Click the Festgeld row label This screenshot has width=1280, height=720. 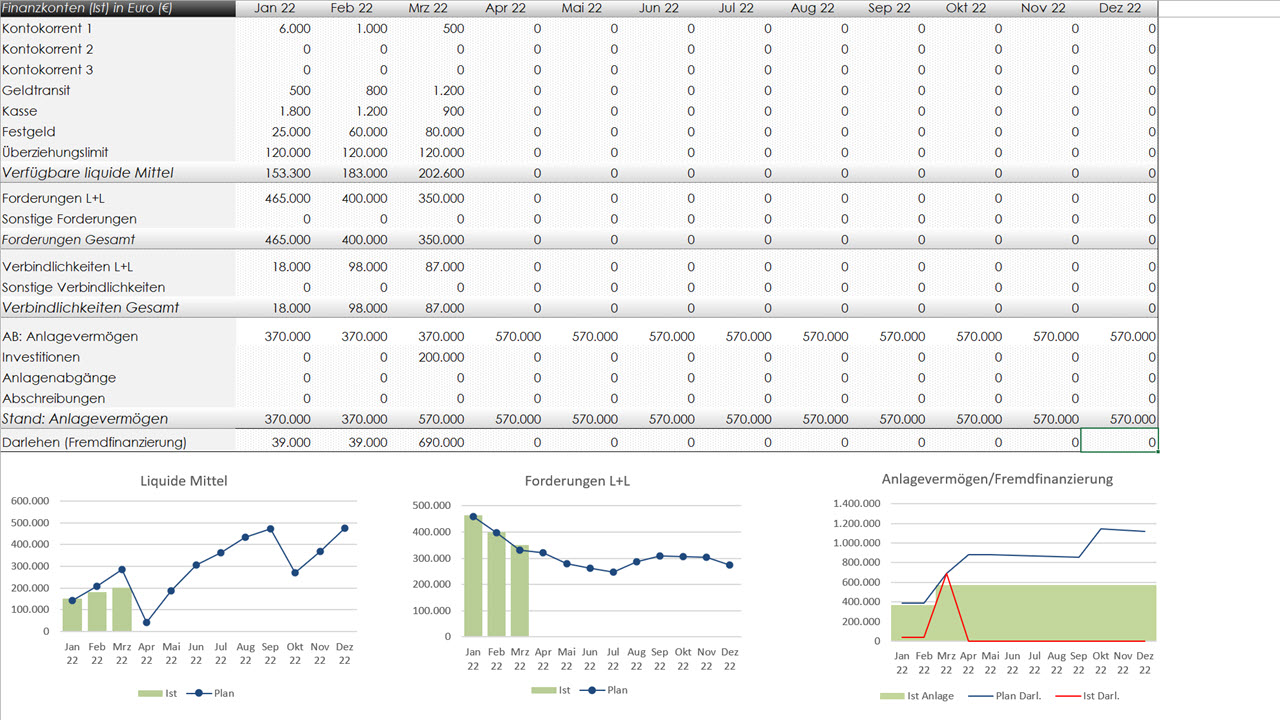click(x=30, y=132)
